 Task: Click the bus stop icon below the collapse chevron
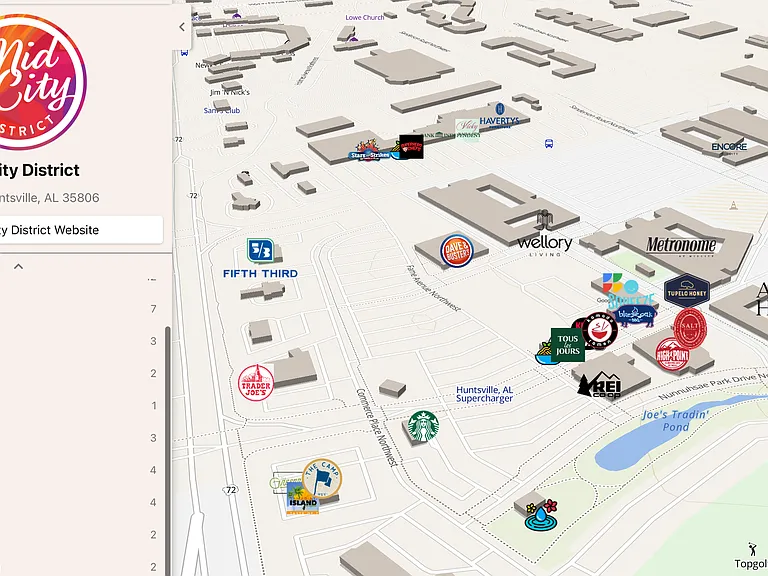[x=185, y=52]
